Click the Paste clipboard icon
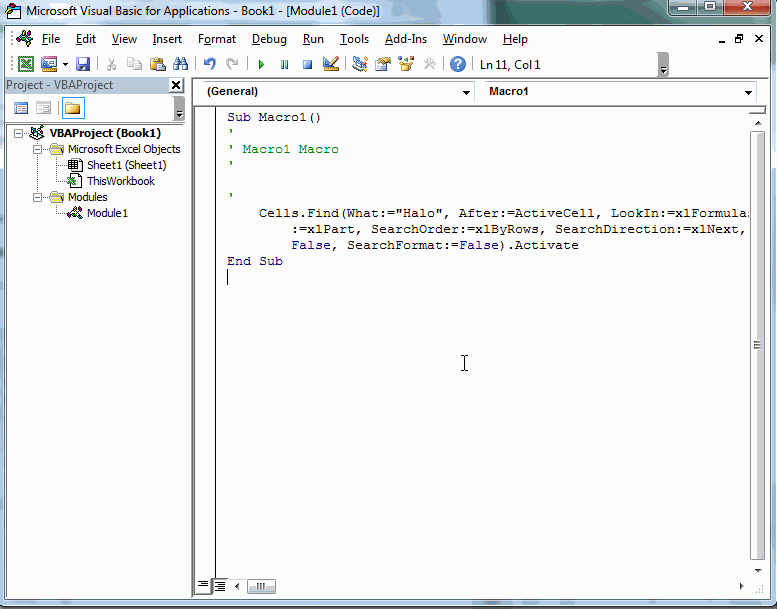Screen dimensions: 777x609 coord(157,64)
